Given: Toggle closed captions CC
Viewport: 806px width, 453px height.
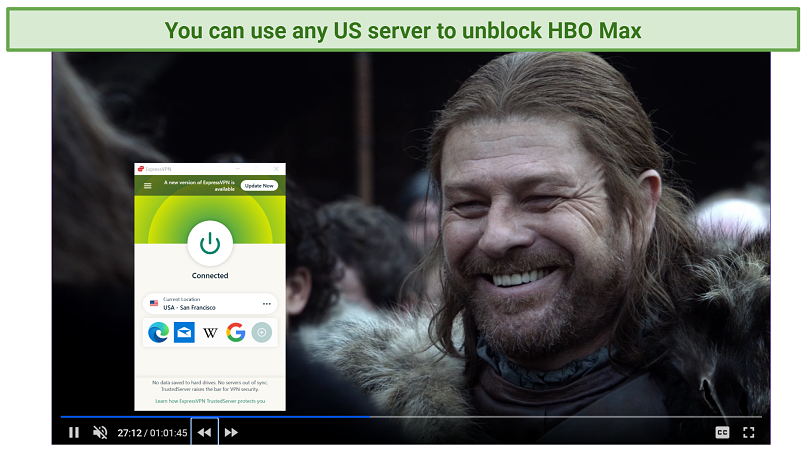Looking at the screenshot, I should [x=722, y=433].
